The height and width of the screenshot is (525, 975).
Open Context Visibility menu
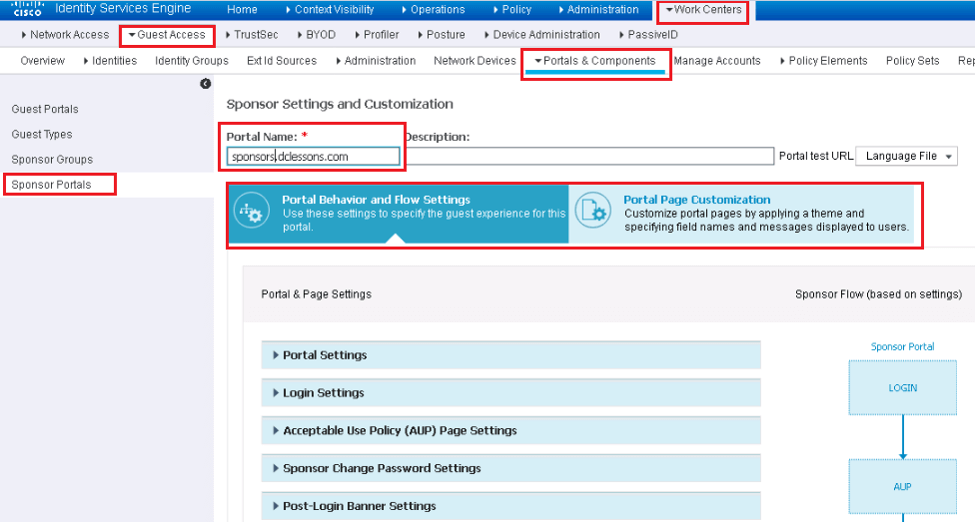tap(330, 9)
